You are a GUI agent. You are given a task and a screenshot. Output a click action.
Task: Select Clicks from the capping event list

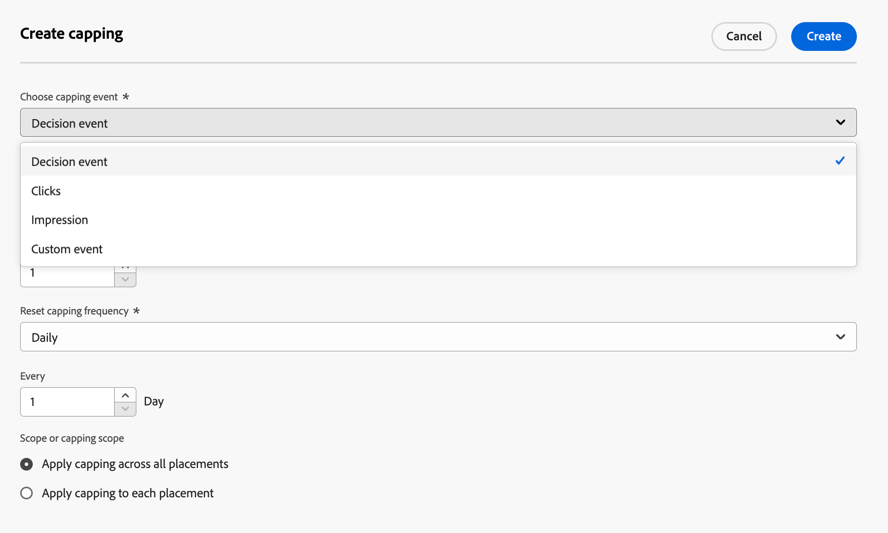pyautogui.click(x=438, y=190)
